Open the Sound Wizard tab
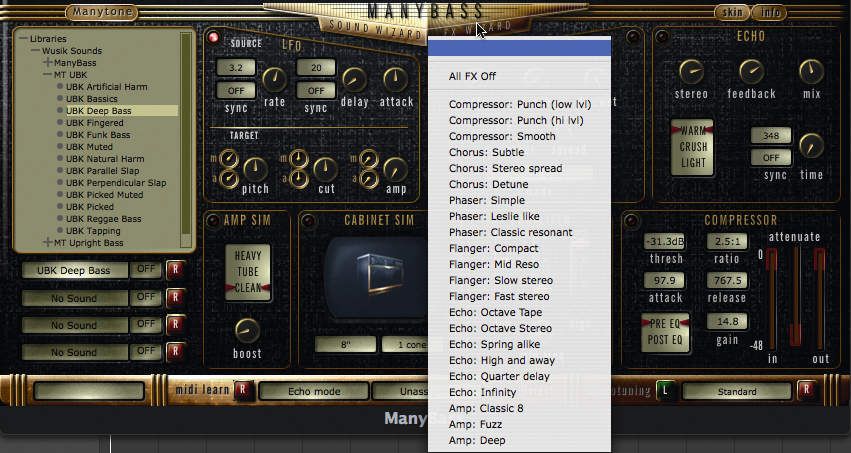The image size is (851, 453). [374, 30]
